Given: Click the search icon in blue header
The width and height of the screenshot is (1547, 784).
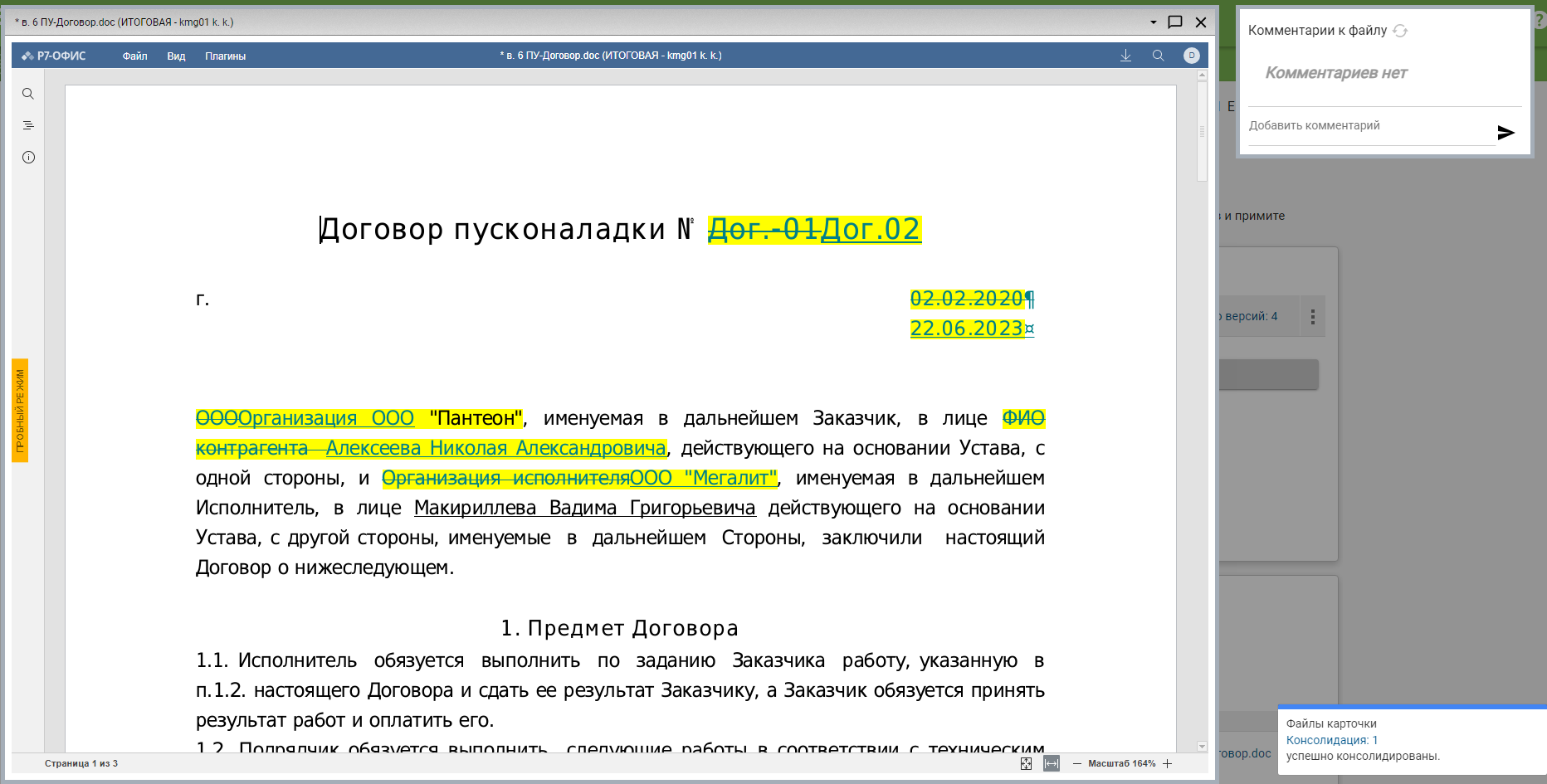Looking at the screenshot, I should 1158,56.
